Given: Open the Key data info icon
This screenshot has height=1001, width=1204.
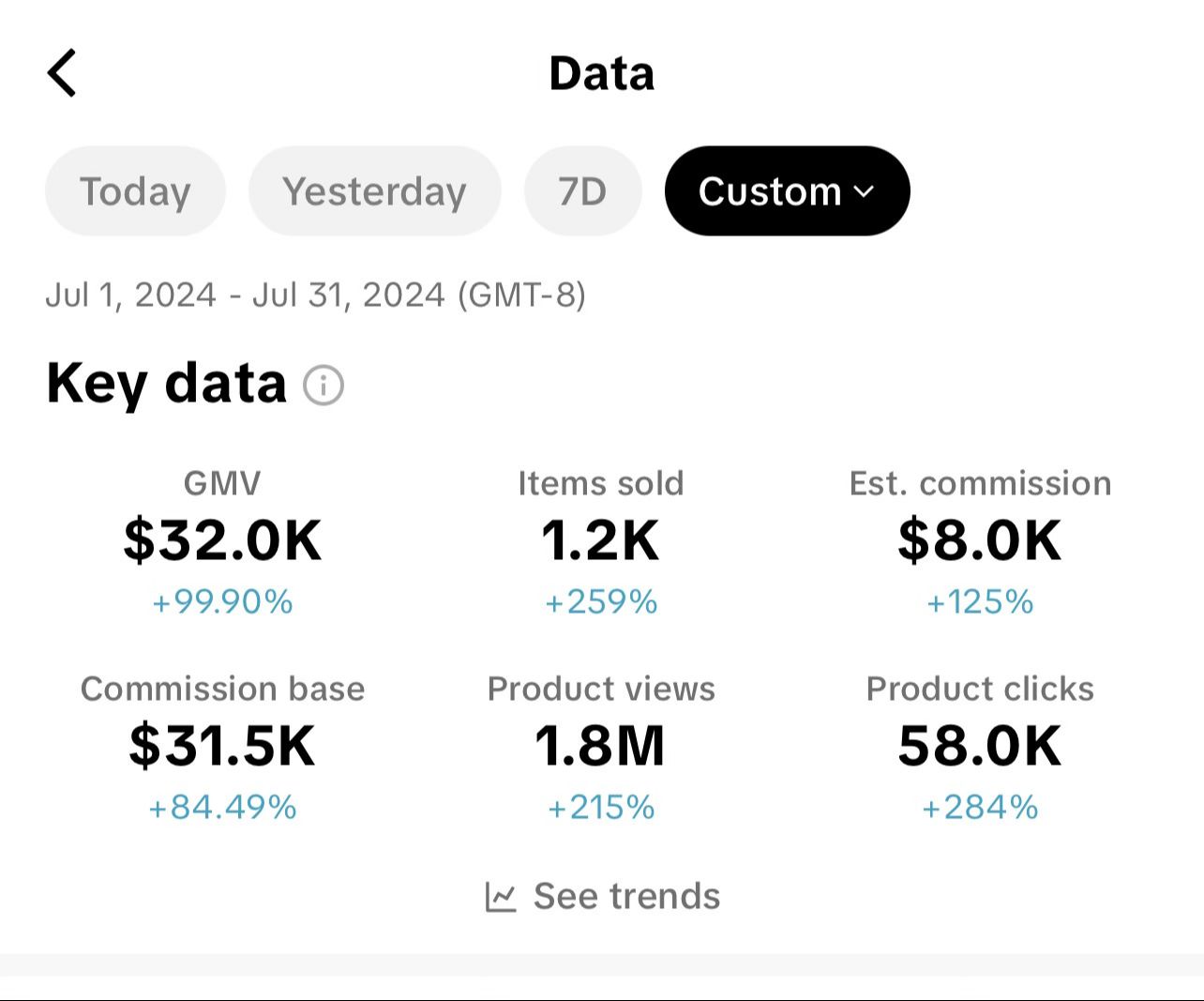Looking at the screenshot, I should pos(324,386).
